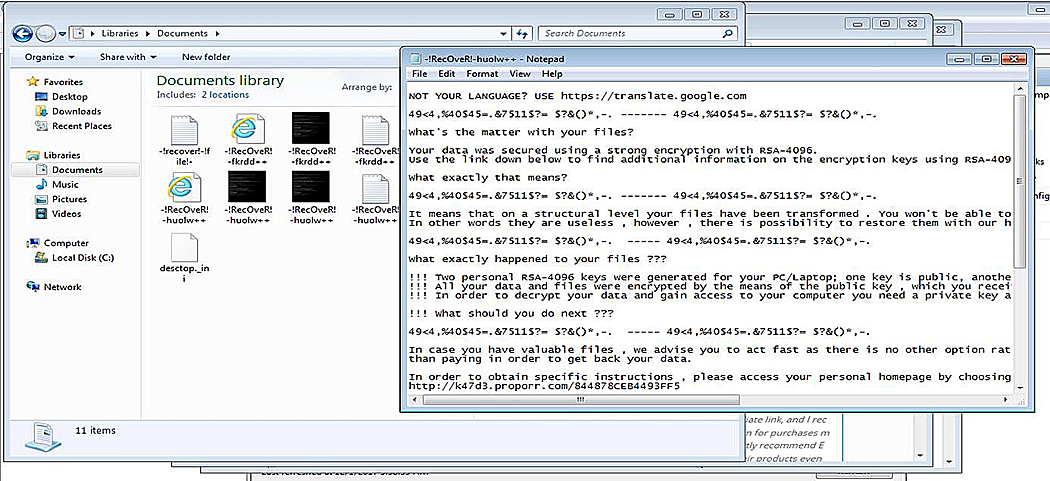Screen dimensions: 1050x481
Task: Click the Explorer Back navigation arrow
Action: [23, 33]
